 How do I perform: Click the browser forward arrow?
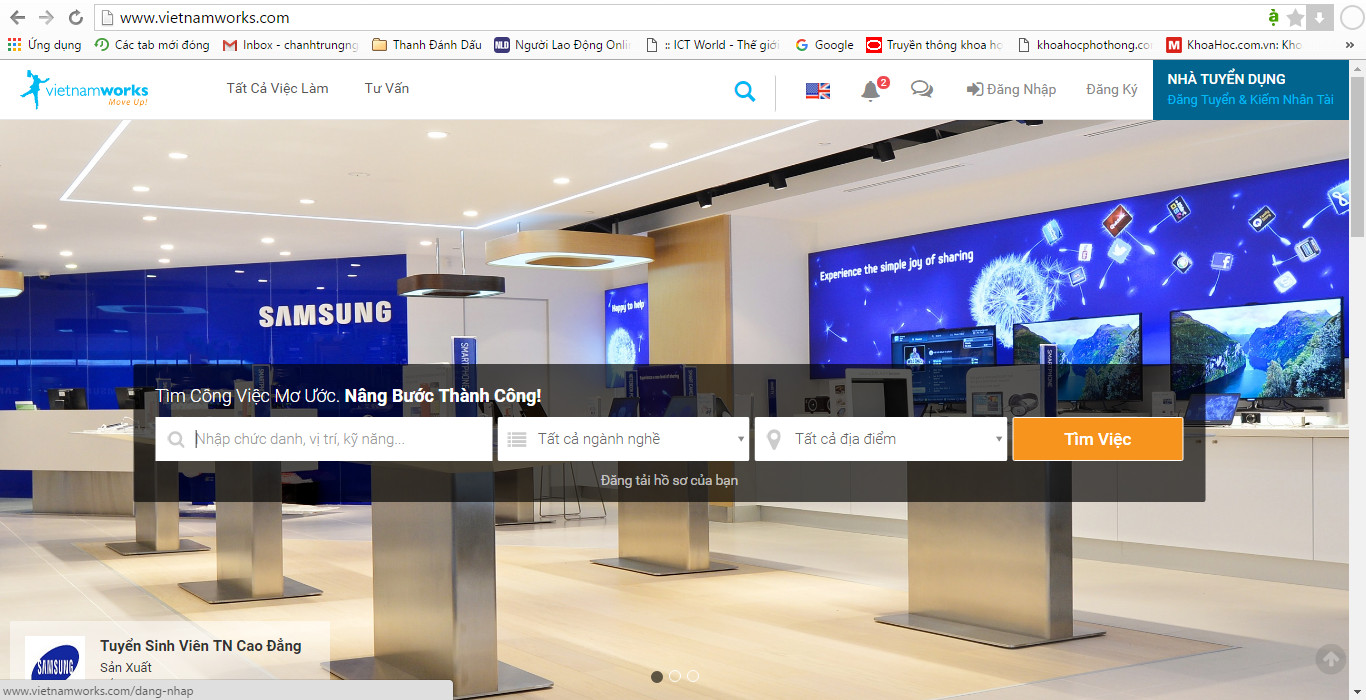[46, 17]
